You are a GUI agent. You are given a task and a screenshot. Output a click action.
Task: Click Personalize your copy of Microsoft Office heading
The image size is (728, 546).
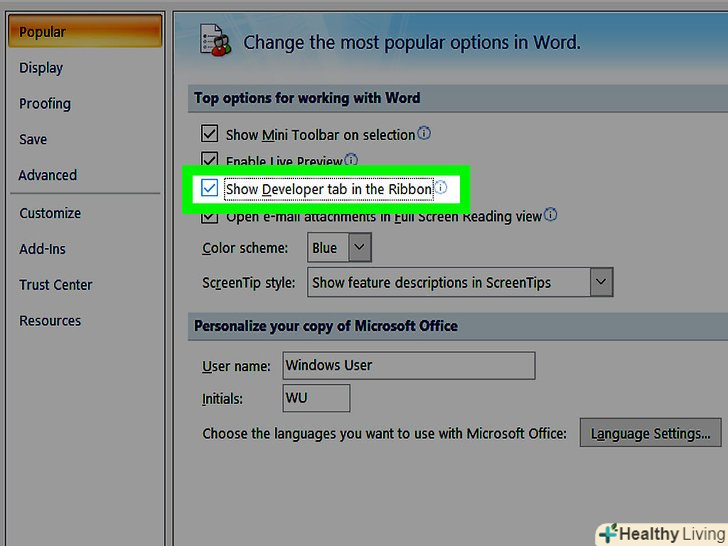tap(326, 326)
